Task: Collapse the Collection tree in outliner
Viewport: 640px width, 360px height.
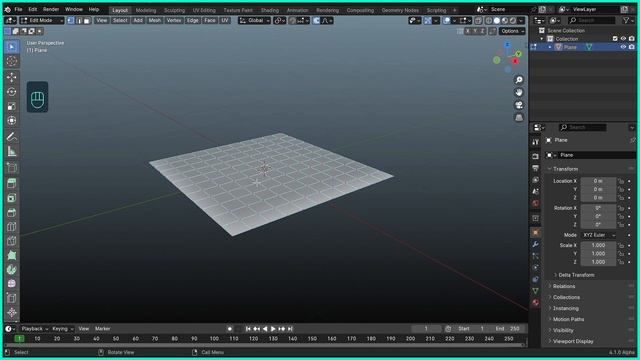Action: (x=542, y=39)
